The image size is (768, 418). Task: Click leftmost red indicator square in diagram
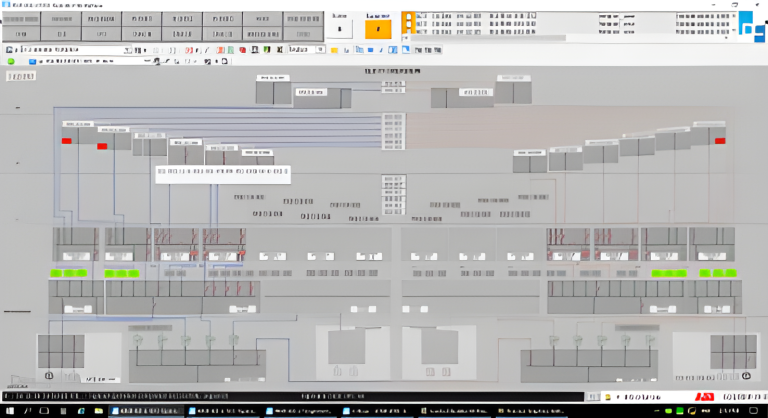(x=67, y=141)
